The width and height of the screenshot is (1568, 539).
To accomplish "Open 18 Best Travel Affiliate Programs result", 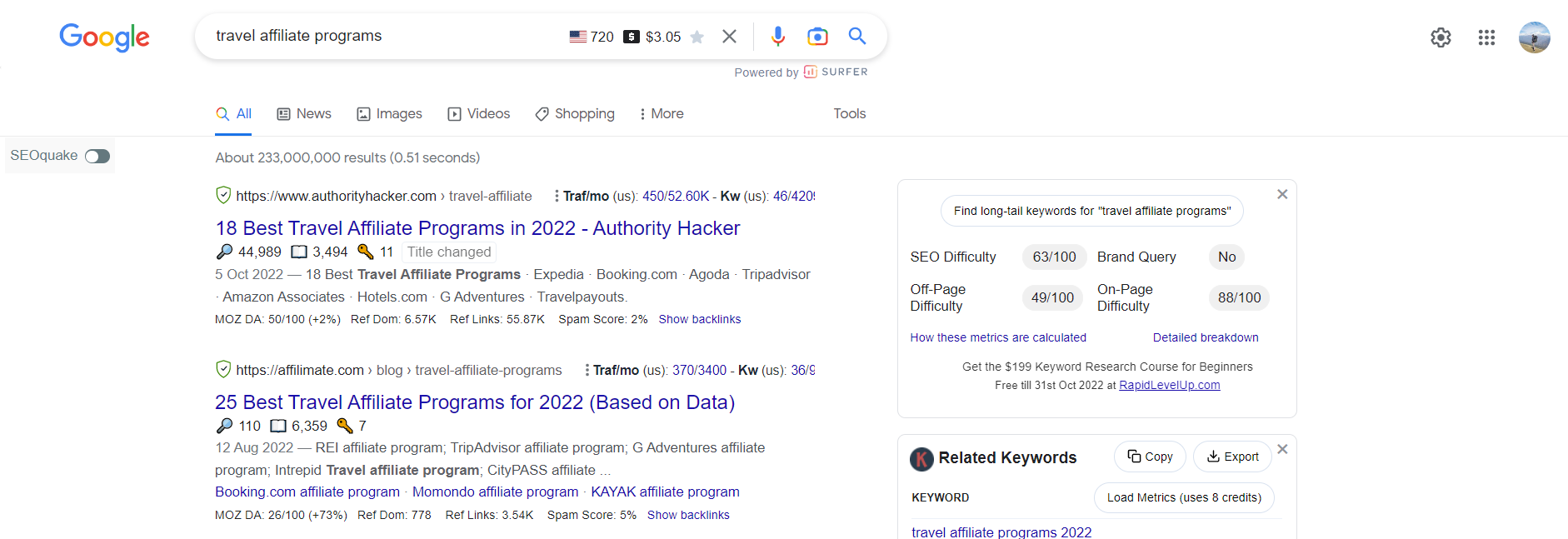I will click(x=477, y=228).
